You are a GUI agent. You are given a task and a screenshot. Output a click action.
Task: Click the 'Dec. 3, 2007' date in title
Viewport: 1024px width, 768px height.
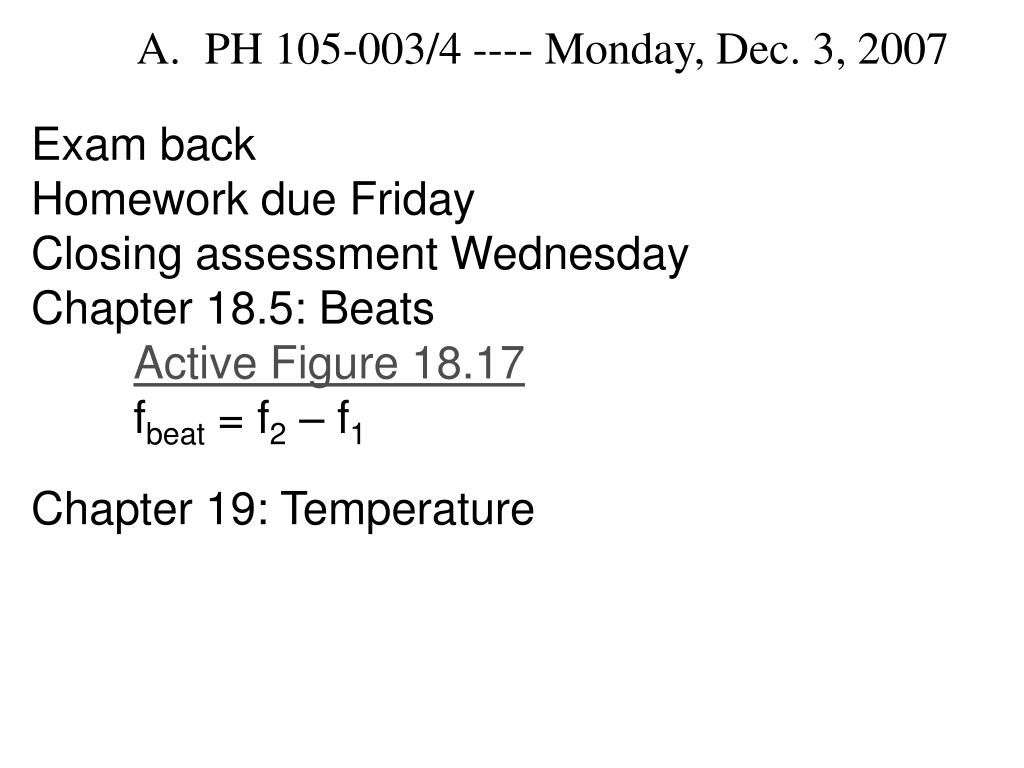[832, 50]
